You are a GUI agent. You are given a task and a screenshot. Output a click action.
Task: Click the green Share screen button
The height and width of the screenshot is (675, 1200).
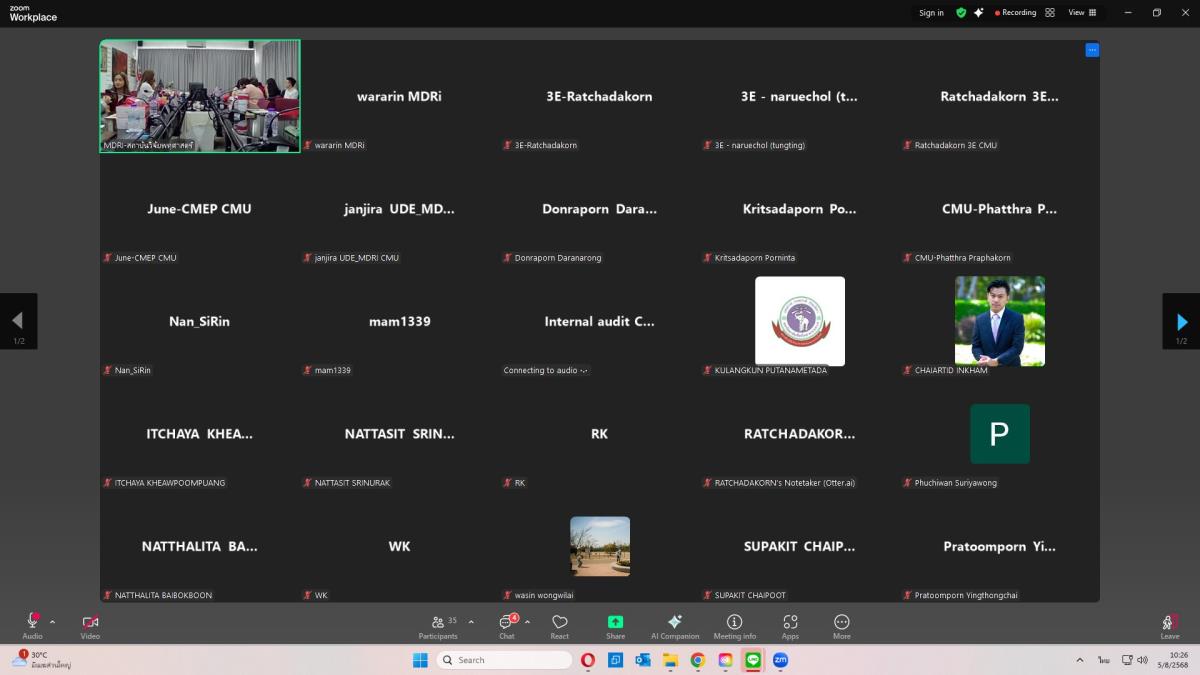(x=615, y=626)
